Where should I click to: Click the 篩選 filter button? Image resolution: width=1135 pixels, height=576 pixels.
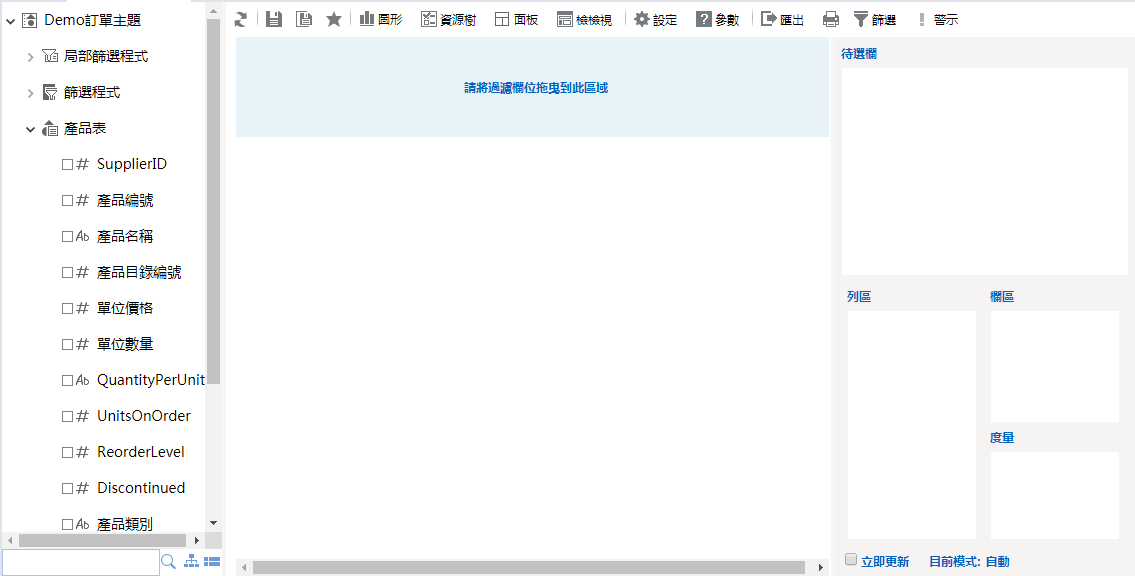click(x=874, y=19)
